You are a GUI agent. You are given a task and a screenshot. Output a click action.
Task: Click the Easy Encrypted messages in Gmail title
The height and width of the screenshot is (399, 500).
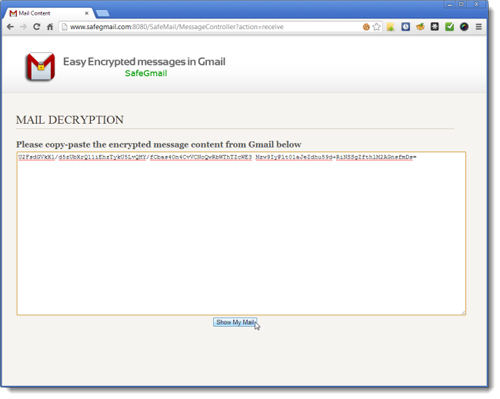(x=144, y=62)
